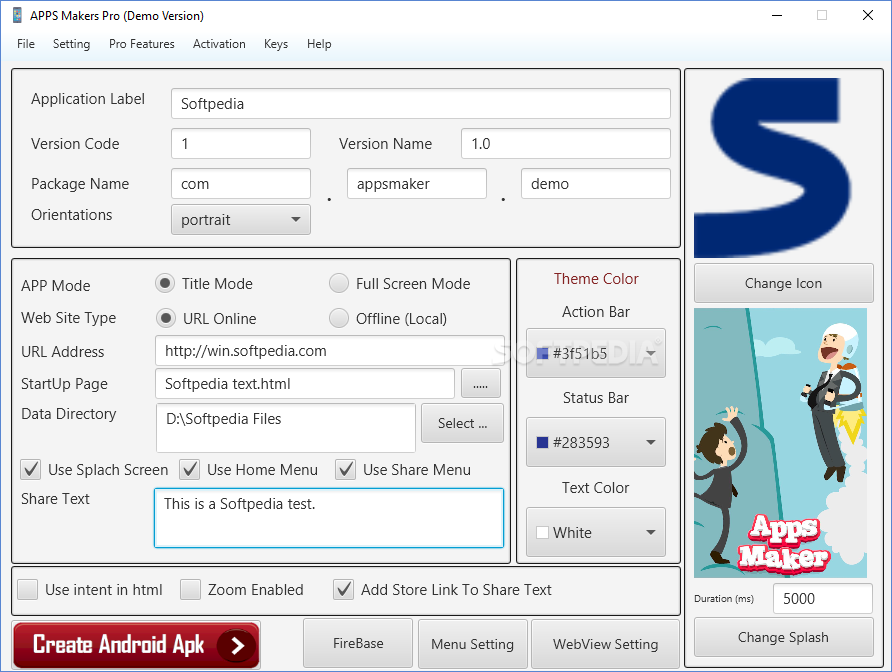The height and width of the screenshot is (672, 892).
Task: Click WebView Setting button
Action: pos(605,644)
